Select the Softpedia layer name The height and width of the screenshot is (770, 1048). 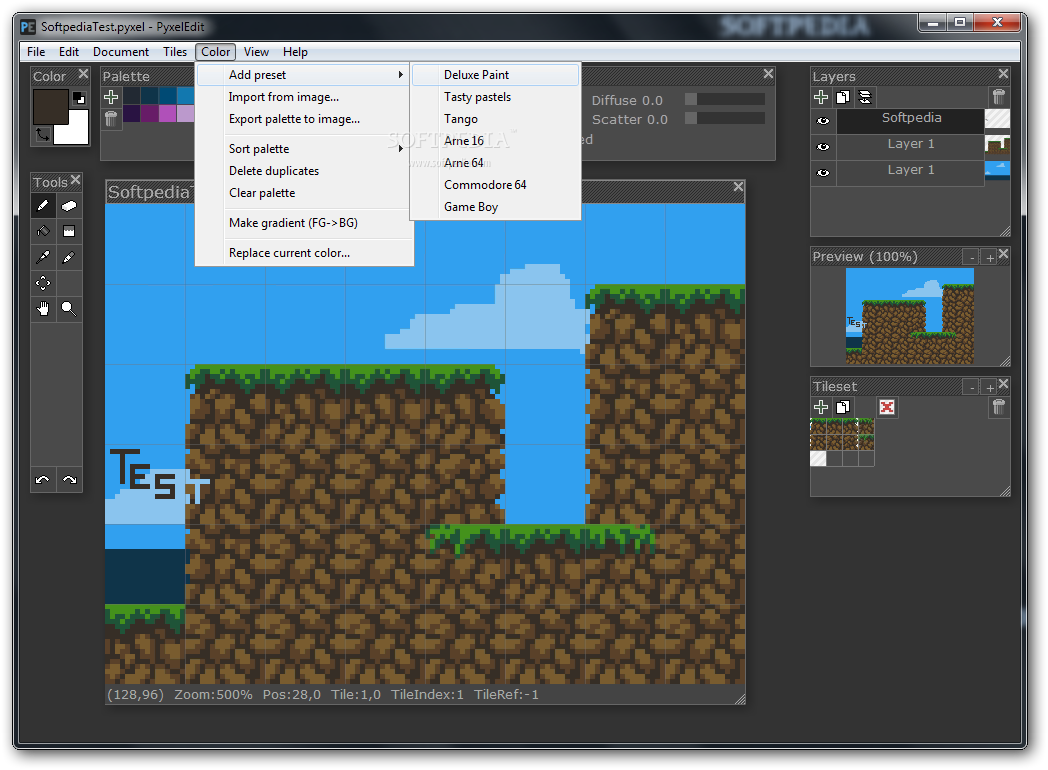pos(911,118)
